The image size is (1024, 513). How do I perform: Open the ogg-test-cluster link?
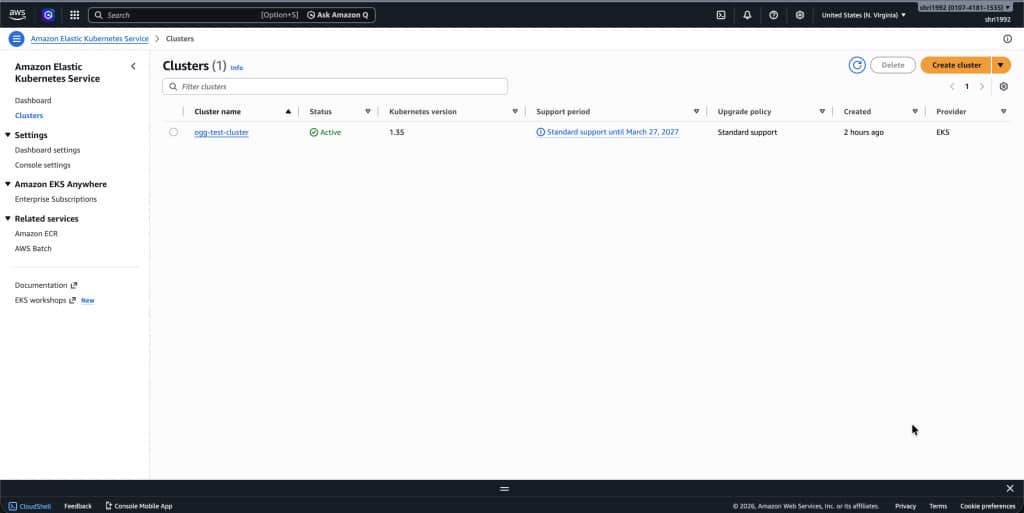(x=221, y=132)
